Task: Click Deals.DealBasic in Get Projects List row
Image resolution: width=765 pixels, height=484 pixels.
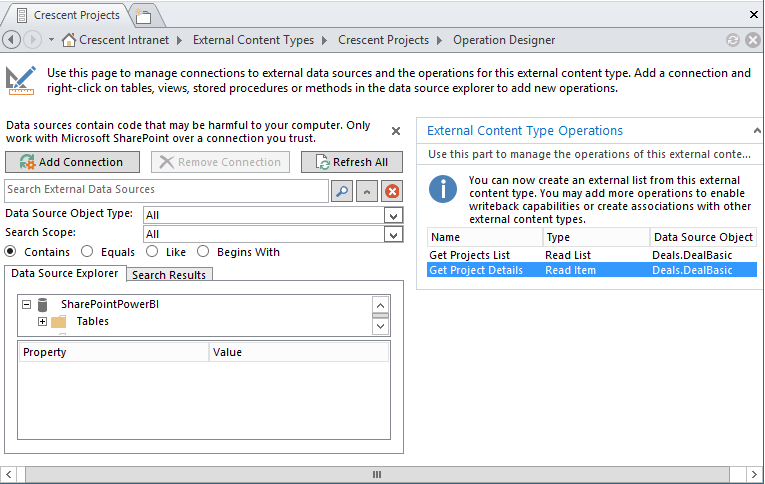Action: (x=692, y=255)
